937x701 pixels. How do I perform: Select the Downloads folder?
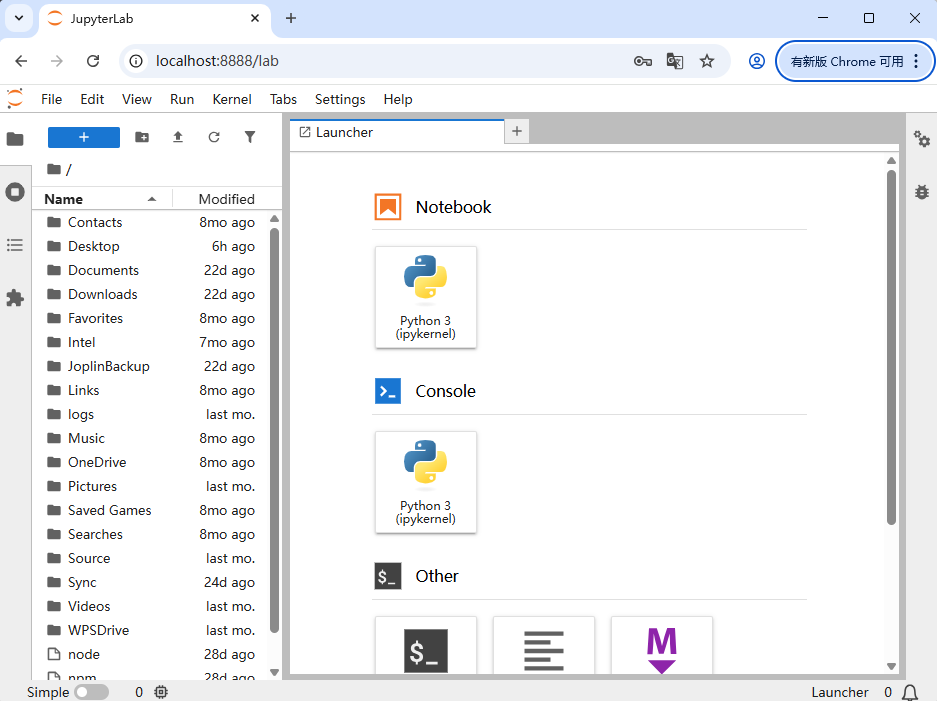click(151, 294)
